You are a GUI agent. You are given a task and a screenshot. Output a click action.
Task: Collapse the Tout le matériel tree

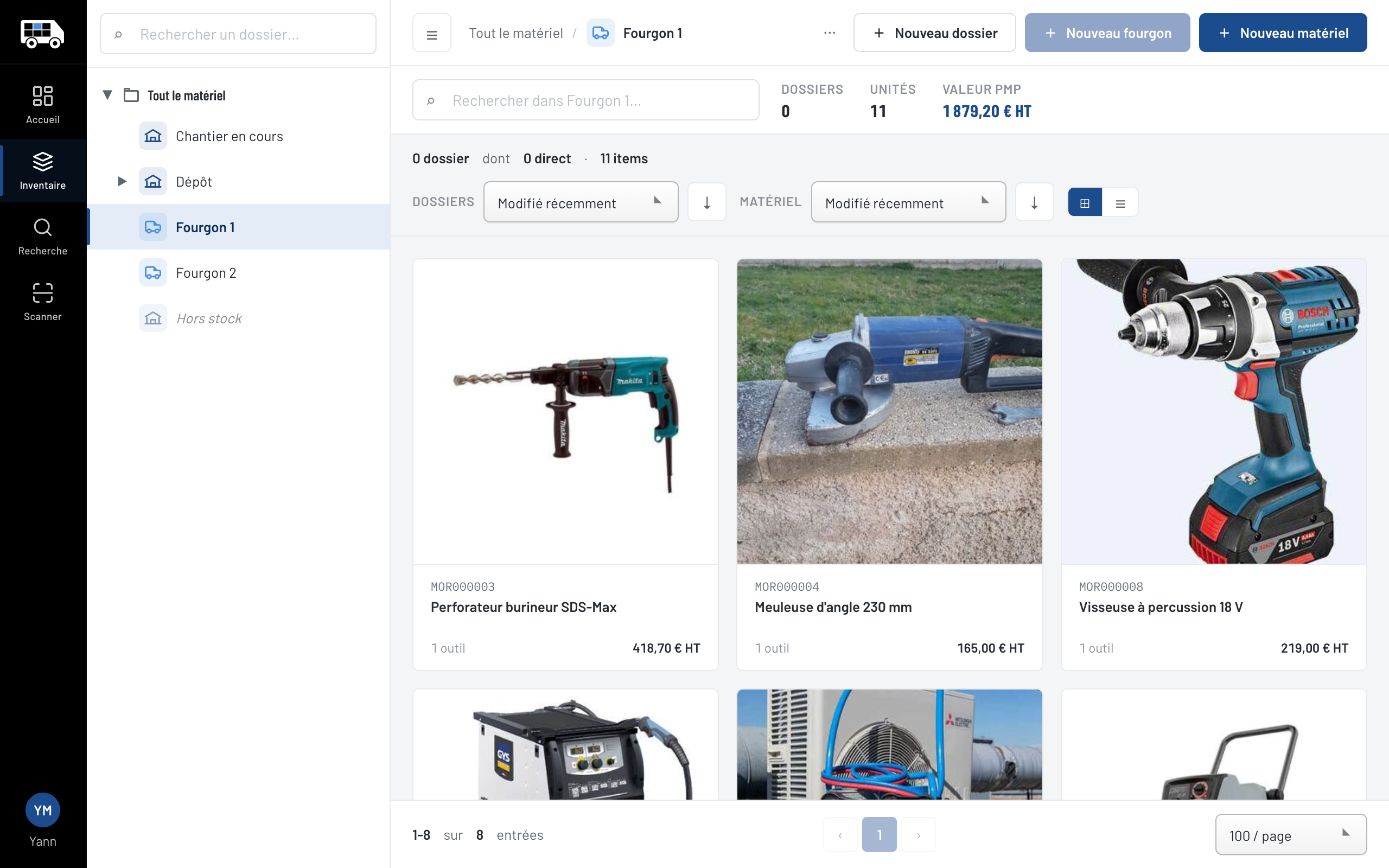click(108, 95)
